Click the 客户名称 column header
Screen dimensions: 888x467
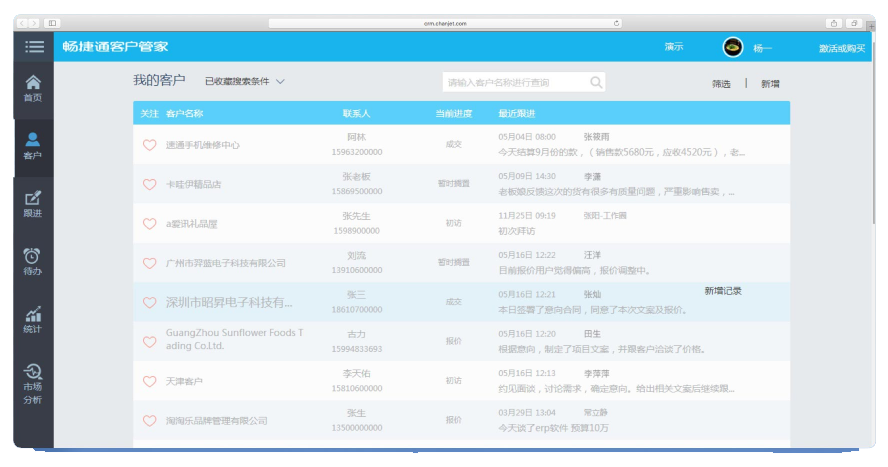click(185, 113)
